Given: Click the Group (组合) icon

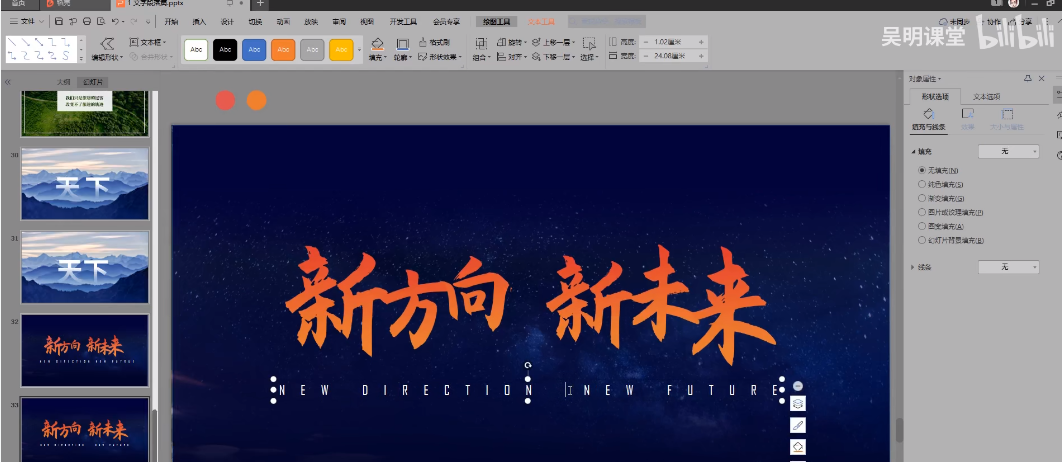Looking at the screenshot, I should [x=481, y=50].
